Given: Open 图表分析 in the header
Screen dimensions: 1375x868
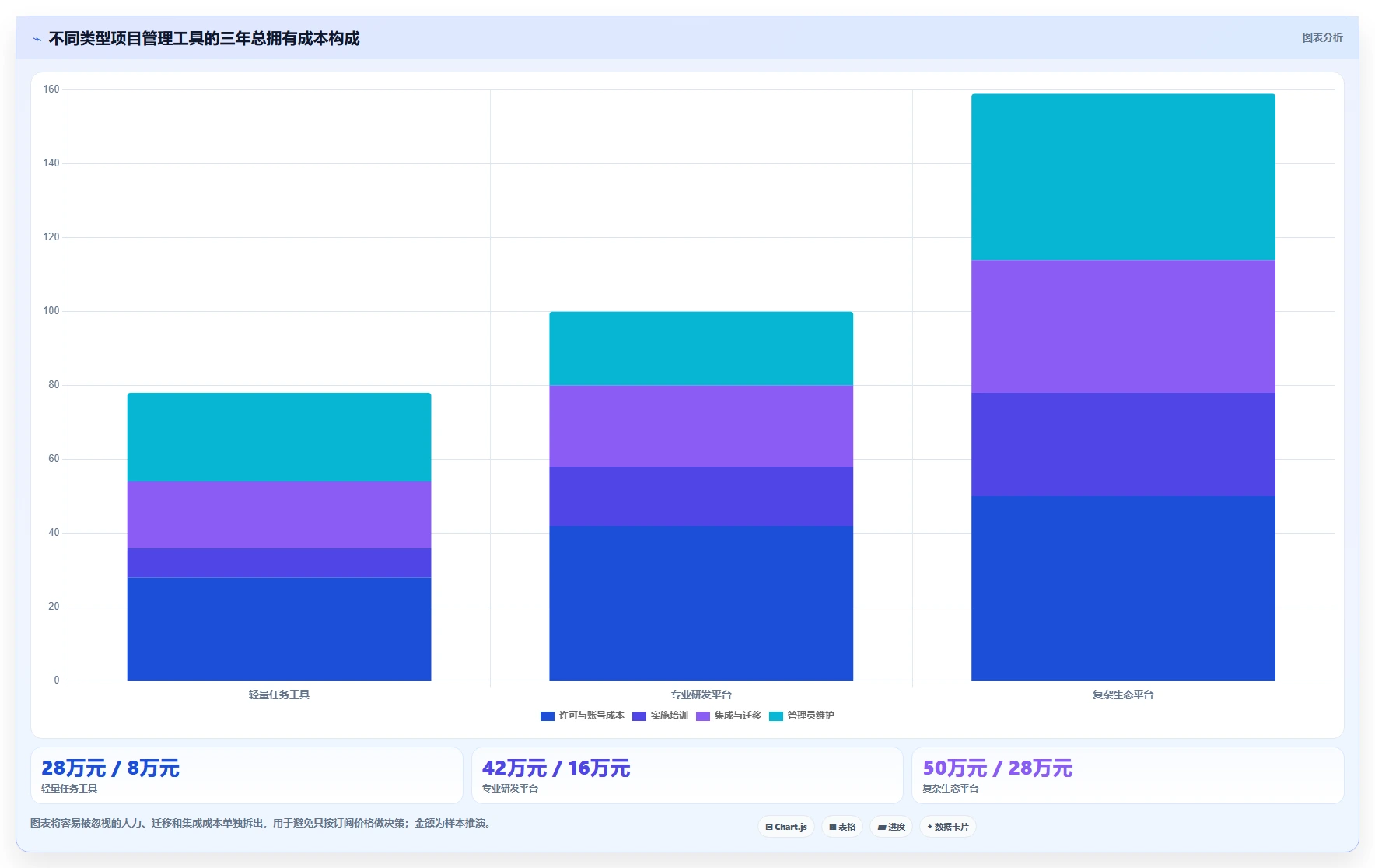Looking at the screenshot, I should pyautogui.click(x=1322, y=37).
